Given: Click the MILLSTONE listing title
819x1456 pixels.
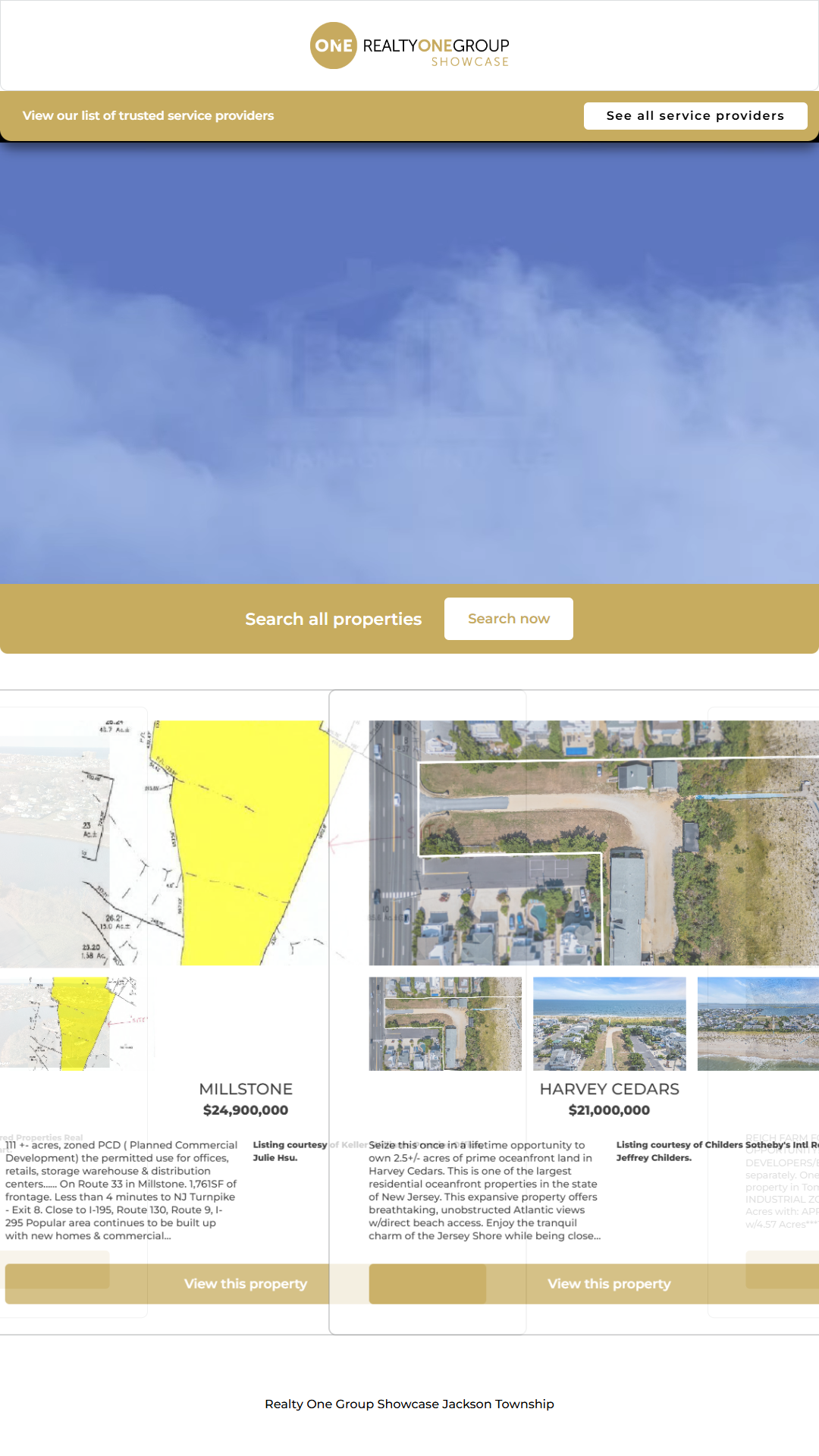Looking at the screenshot, I should (246, 1090).
